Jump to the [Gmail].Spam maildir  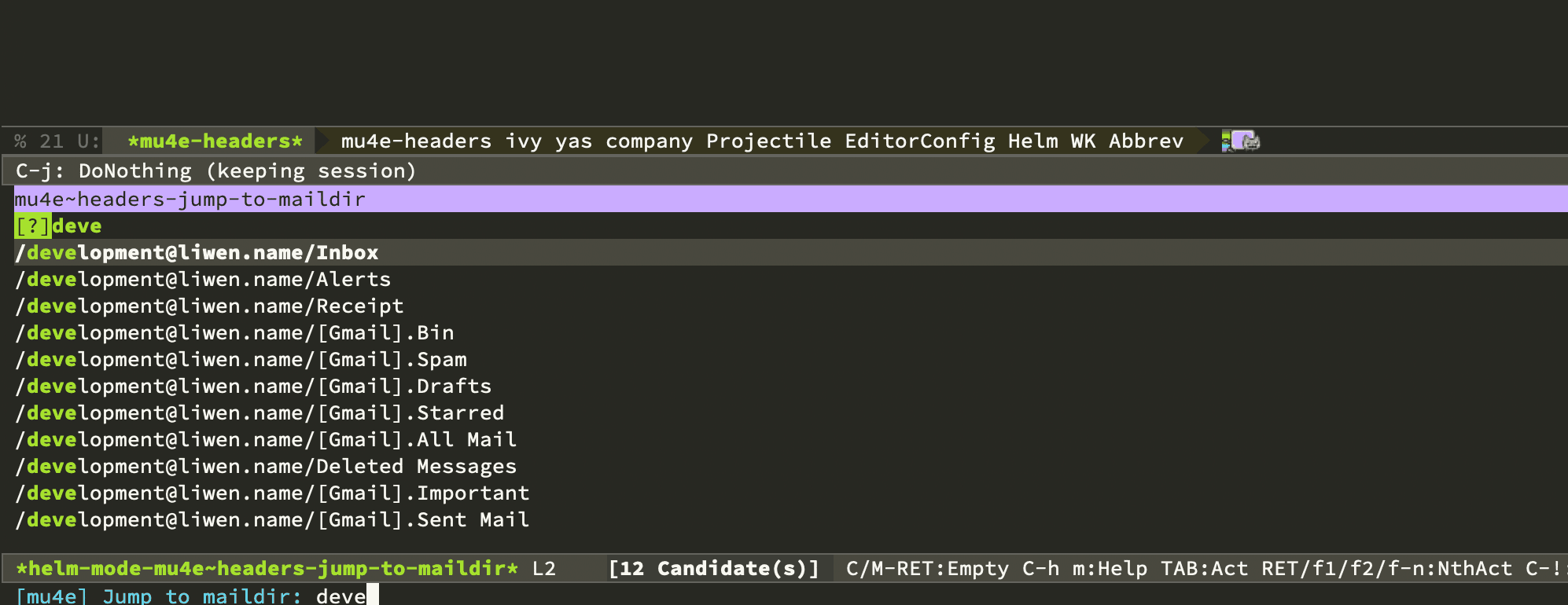pyautogui.click(x=241, y=360)
